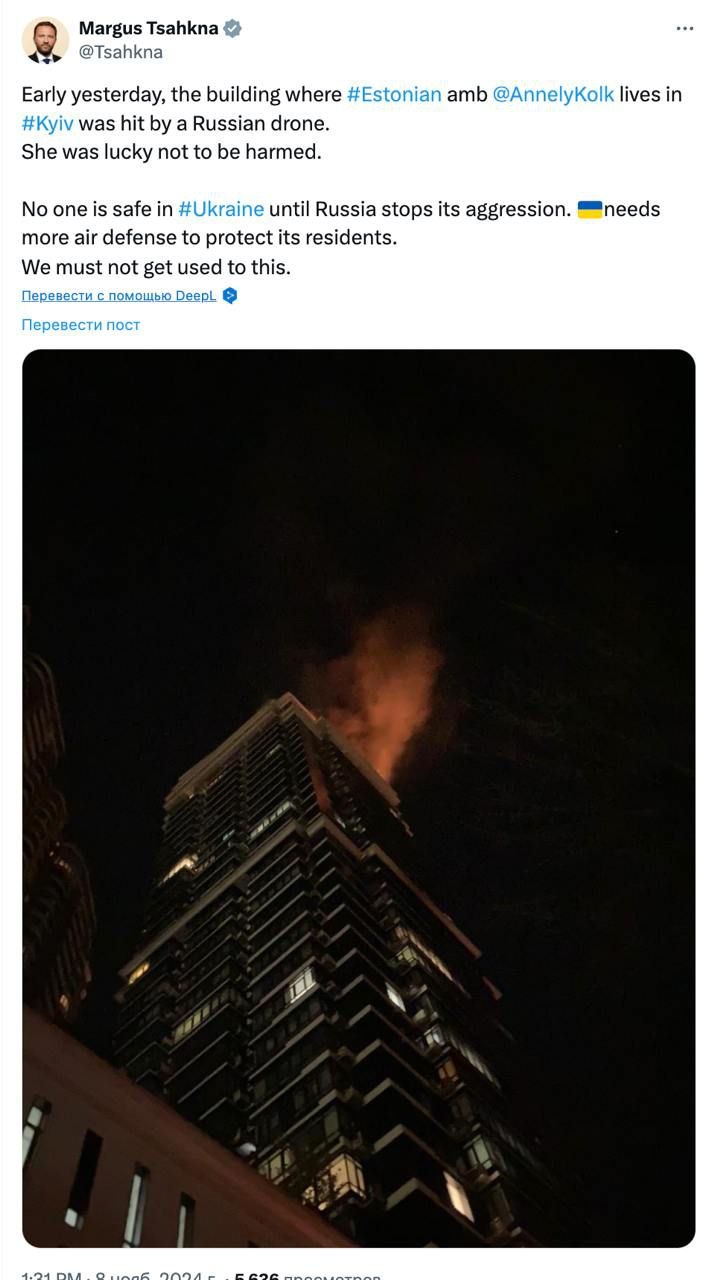712x1280 pixels.
Task: Open Margus Tsahkna's profile avatar
Action: point(45,40)
